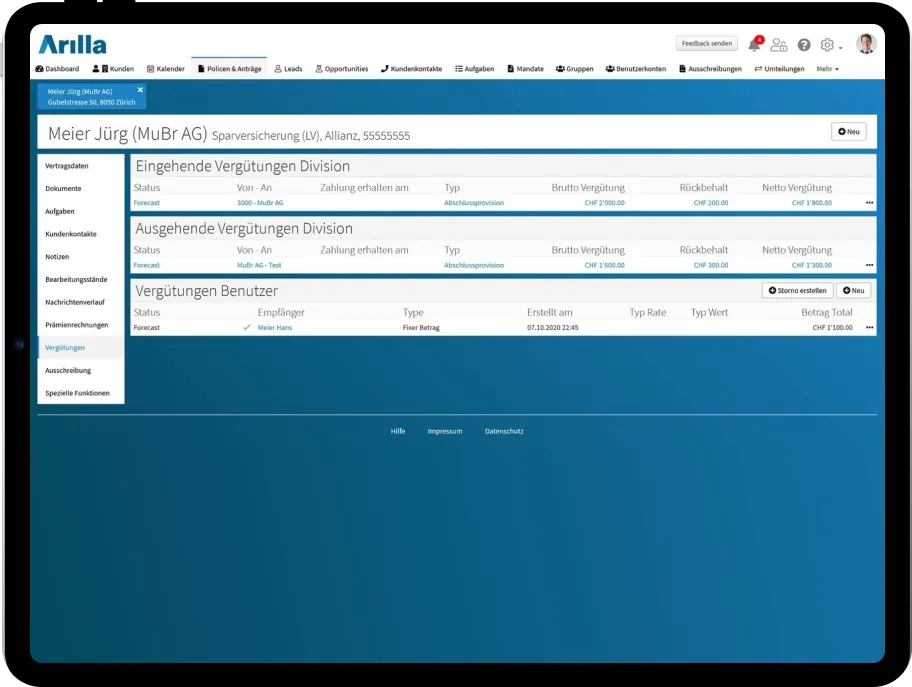Open the Impressum footer link
912x687 pixels.
click(445, 431)
